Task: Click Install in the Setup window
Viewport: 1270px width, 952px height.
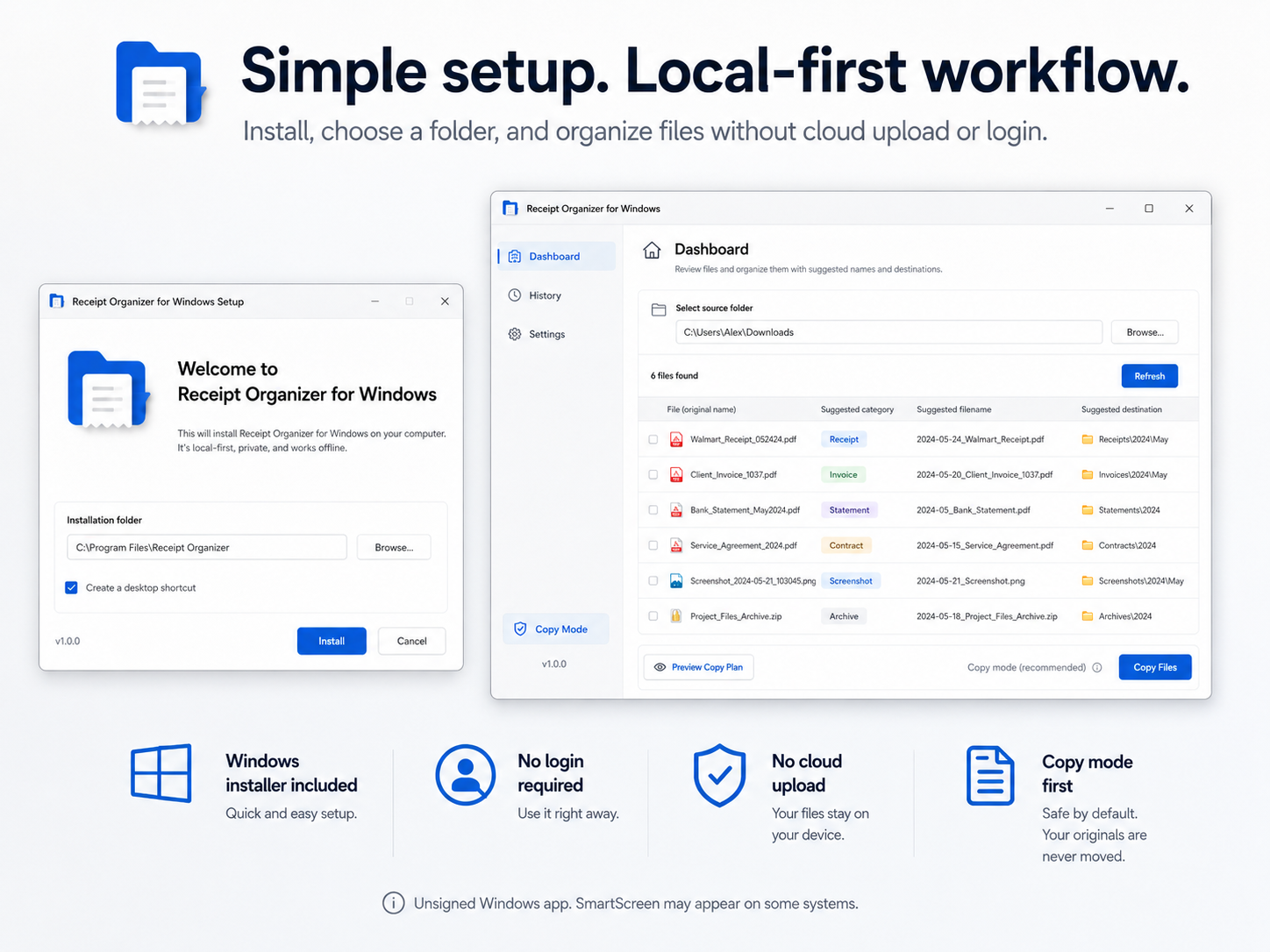Action: [x=332, y=641]
